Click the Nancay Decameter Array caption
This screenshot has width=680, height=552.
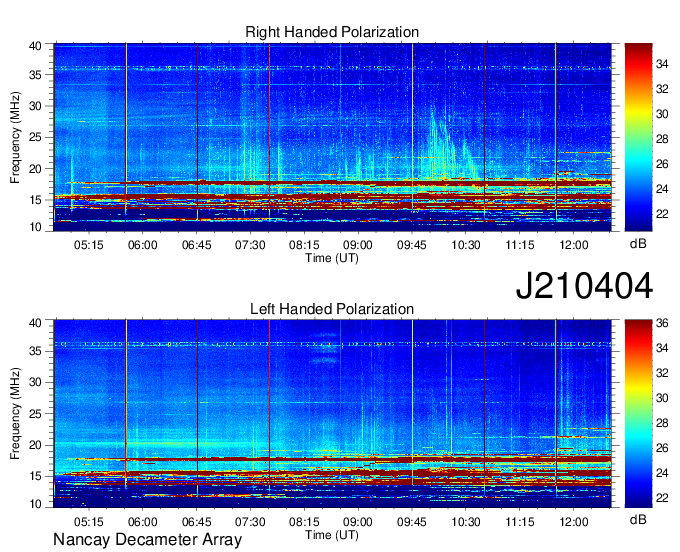(147, 540)
